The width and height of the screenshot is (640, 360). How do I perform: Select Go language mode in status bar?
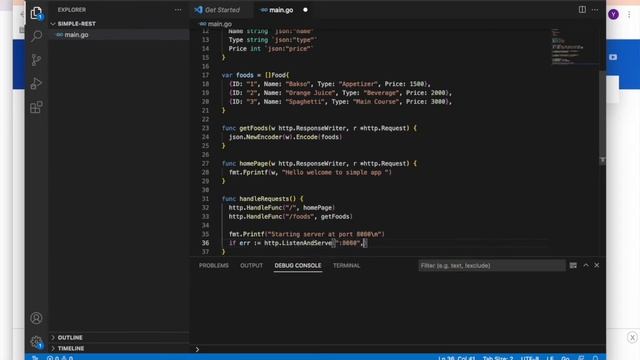(565, 358)
